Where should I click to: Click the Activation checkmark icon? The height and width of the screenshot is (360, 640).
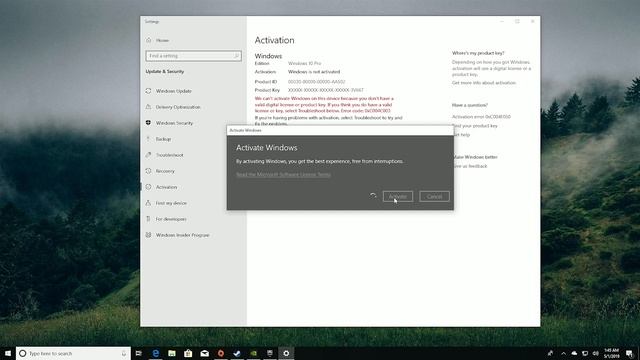[x=148, y=187]
